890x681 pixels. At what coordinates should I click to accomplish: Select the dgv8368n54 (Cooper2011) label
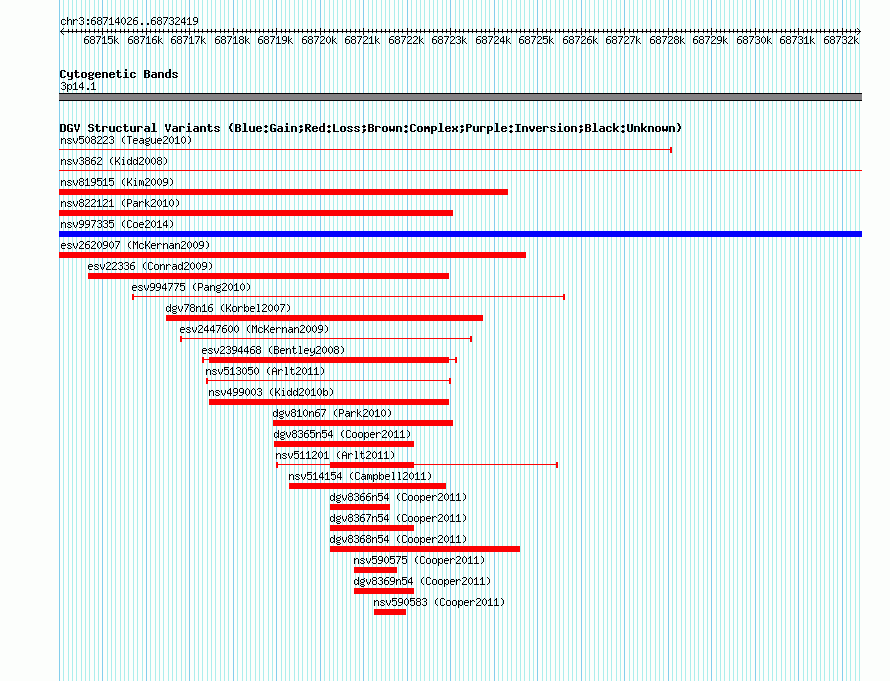pos(398,539)
